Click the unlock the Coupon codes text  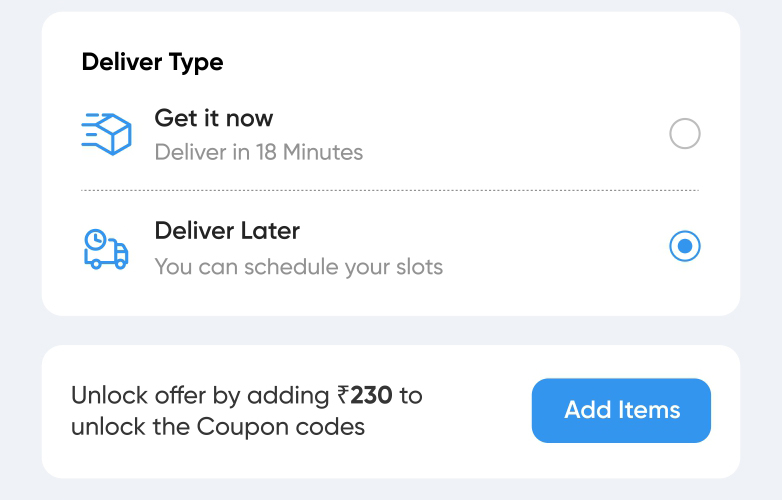(218, 427)
